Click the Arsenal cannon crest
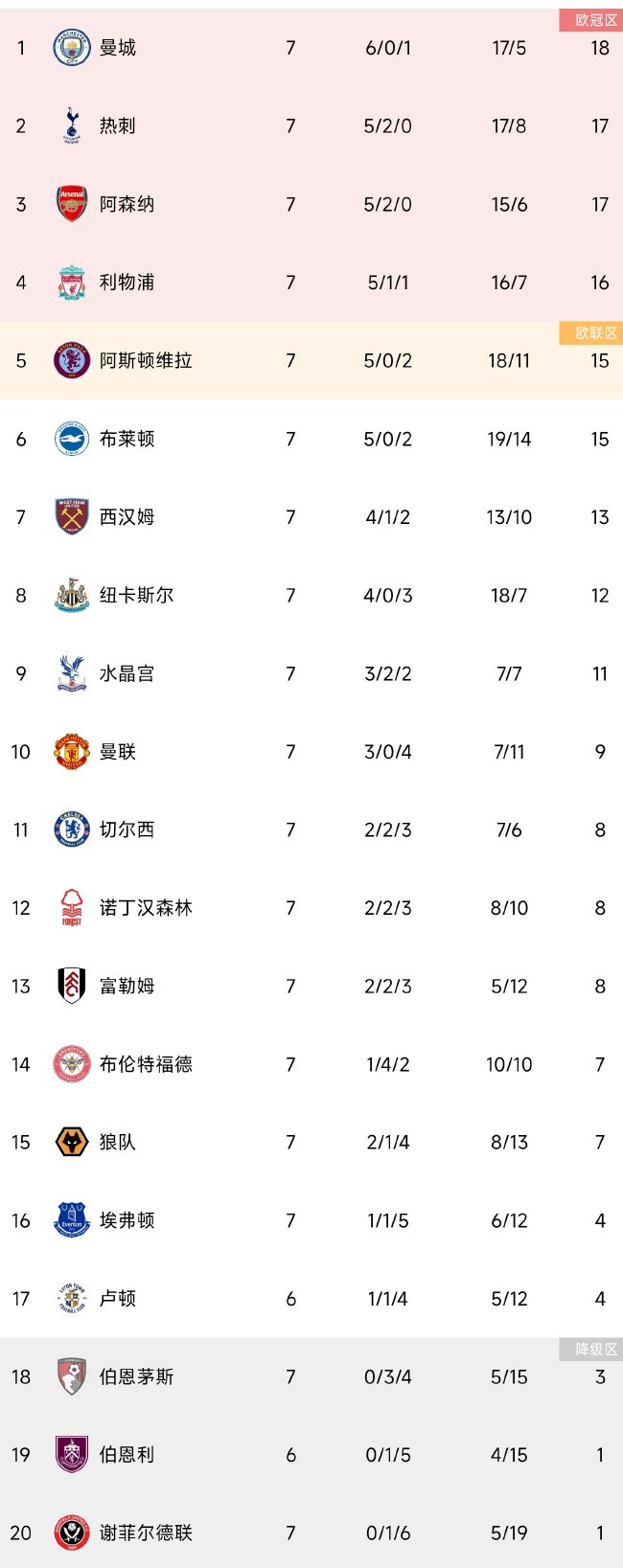 pyautogui.click(x=72, y=204)
